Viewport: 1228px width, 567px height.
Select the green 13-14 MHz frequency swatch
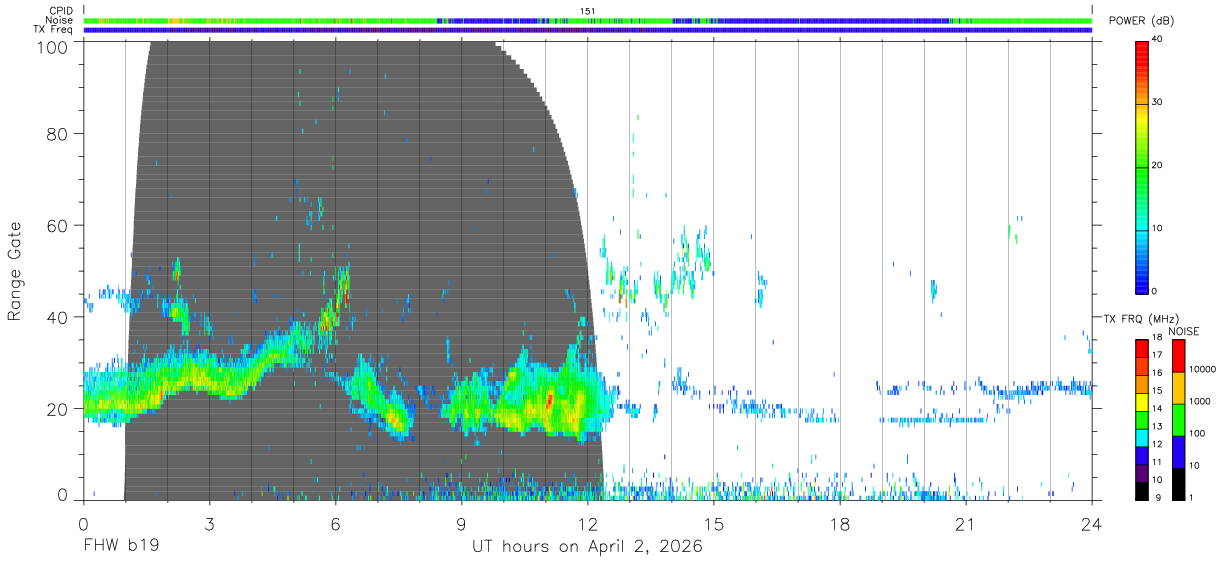pos(1142,420)
